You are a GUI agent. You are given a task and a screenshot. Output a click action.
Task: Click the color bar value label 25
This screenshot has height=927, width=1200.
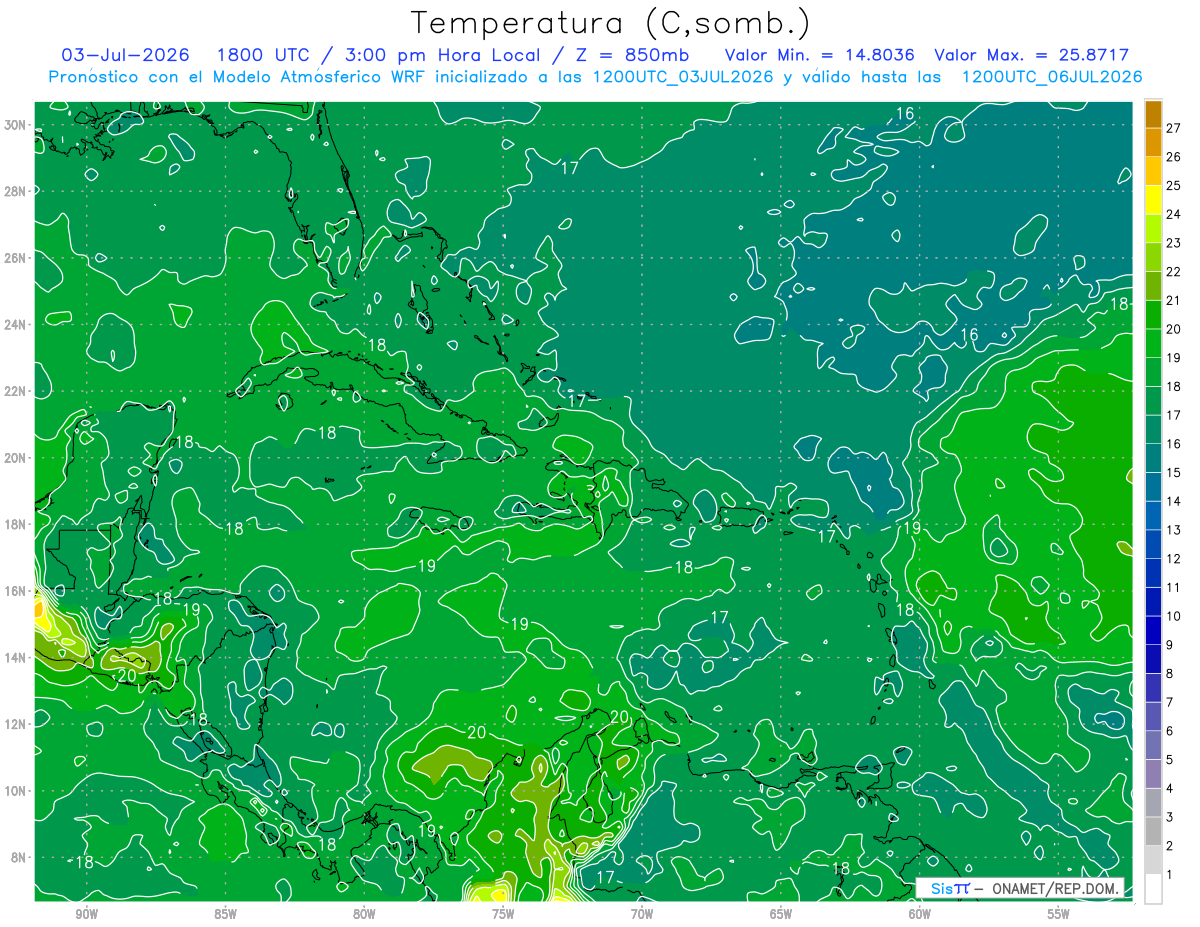point(1174,186)
